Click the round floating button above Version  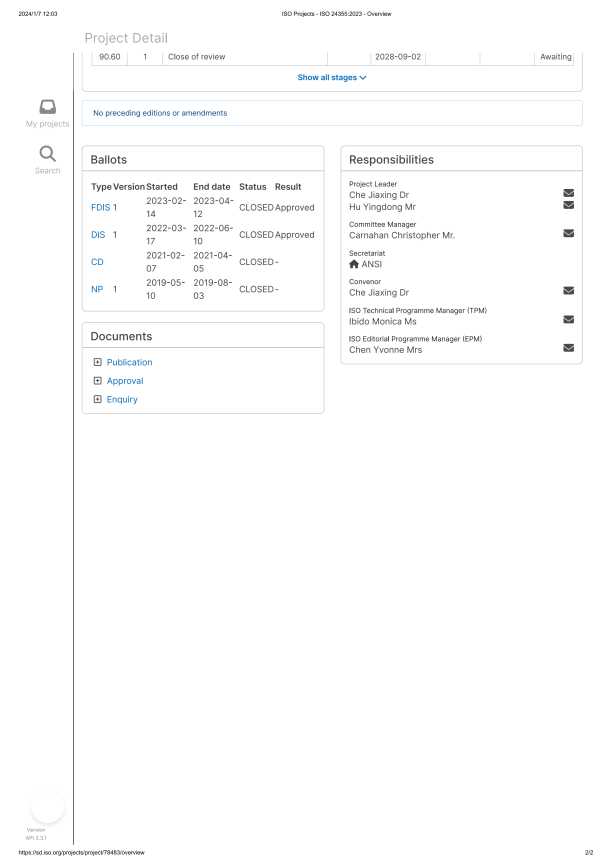47,805
